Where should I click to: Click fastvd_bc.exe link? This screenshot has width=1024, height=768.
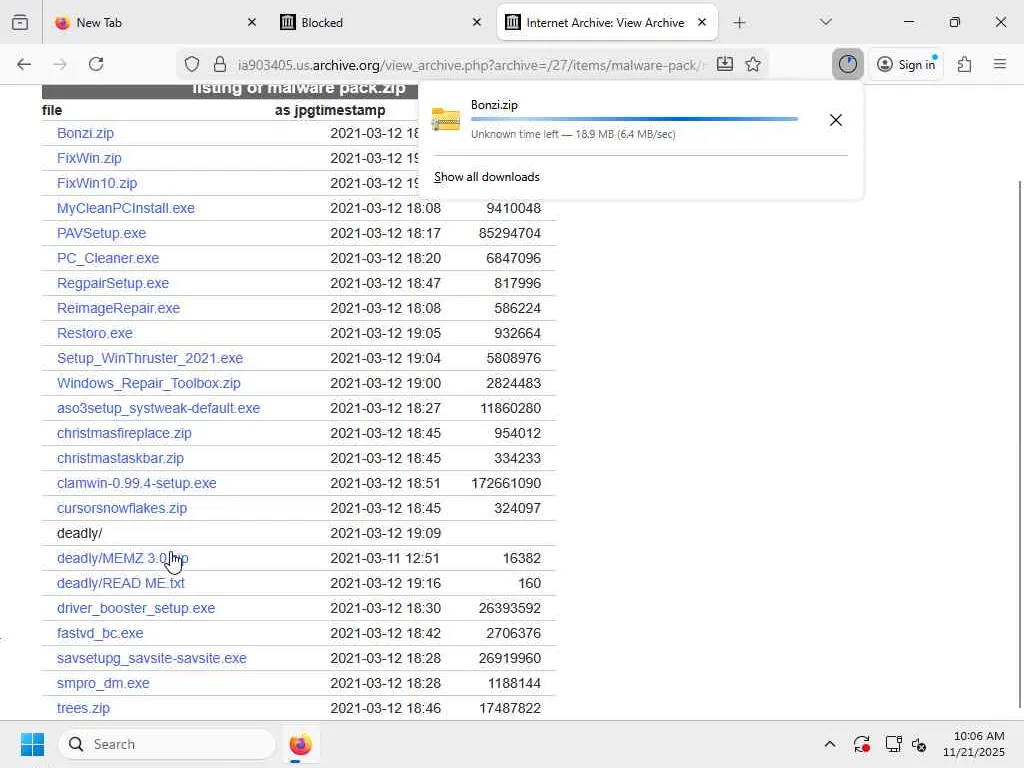[x=100, y=633]
